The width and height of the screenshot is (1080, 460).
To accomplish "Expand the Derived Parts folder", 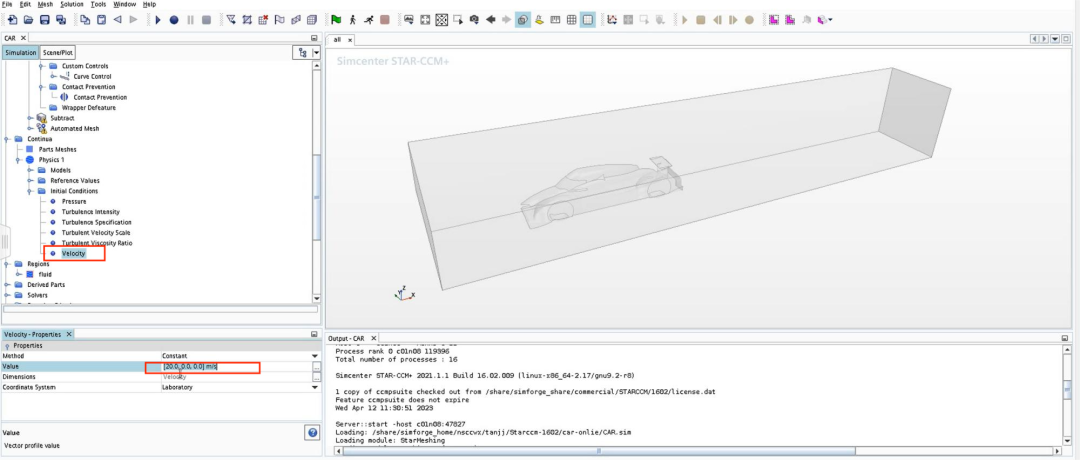I will 7,284.
